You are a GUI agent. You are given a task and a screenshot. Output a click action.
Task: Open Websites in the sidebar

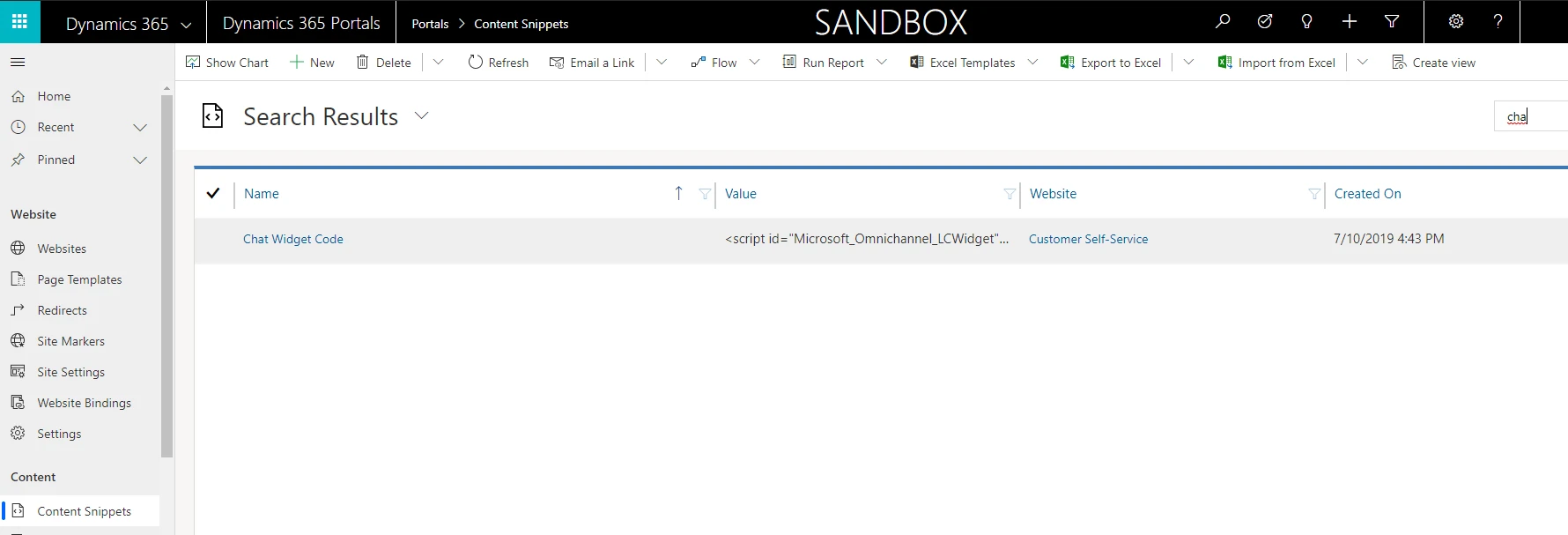coord(62,249)
